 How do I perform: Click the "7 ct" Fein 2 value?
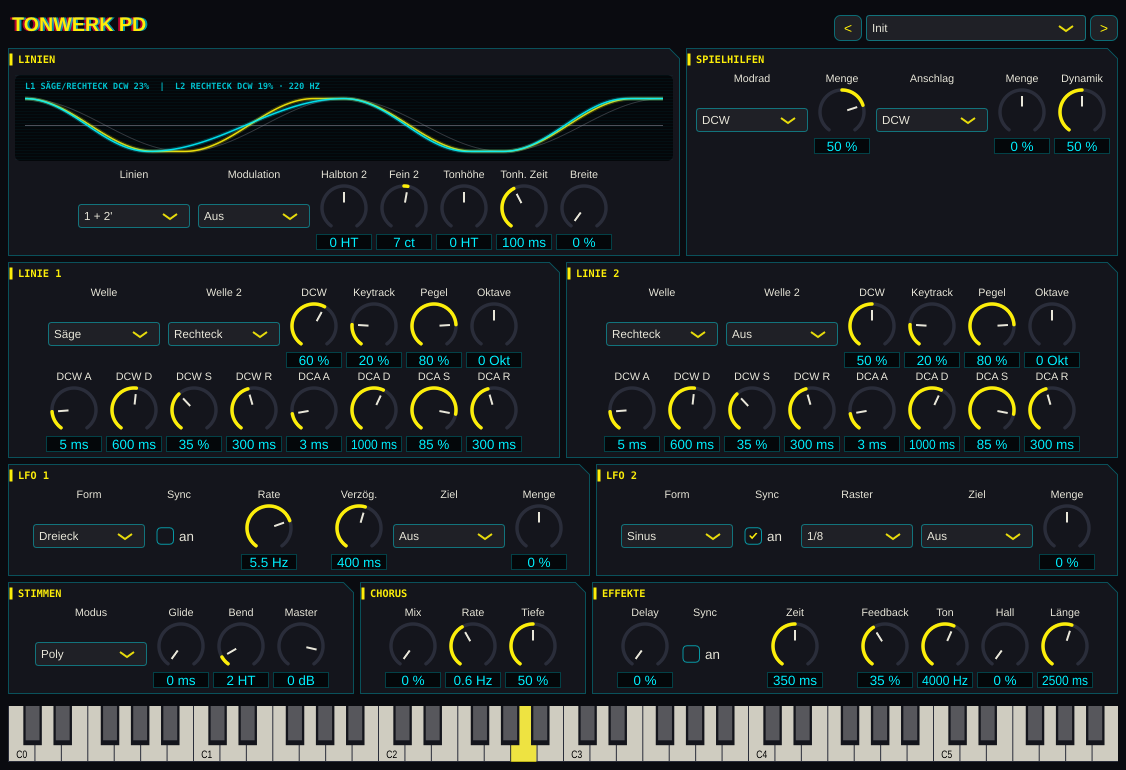click(x=404, y=243)
